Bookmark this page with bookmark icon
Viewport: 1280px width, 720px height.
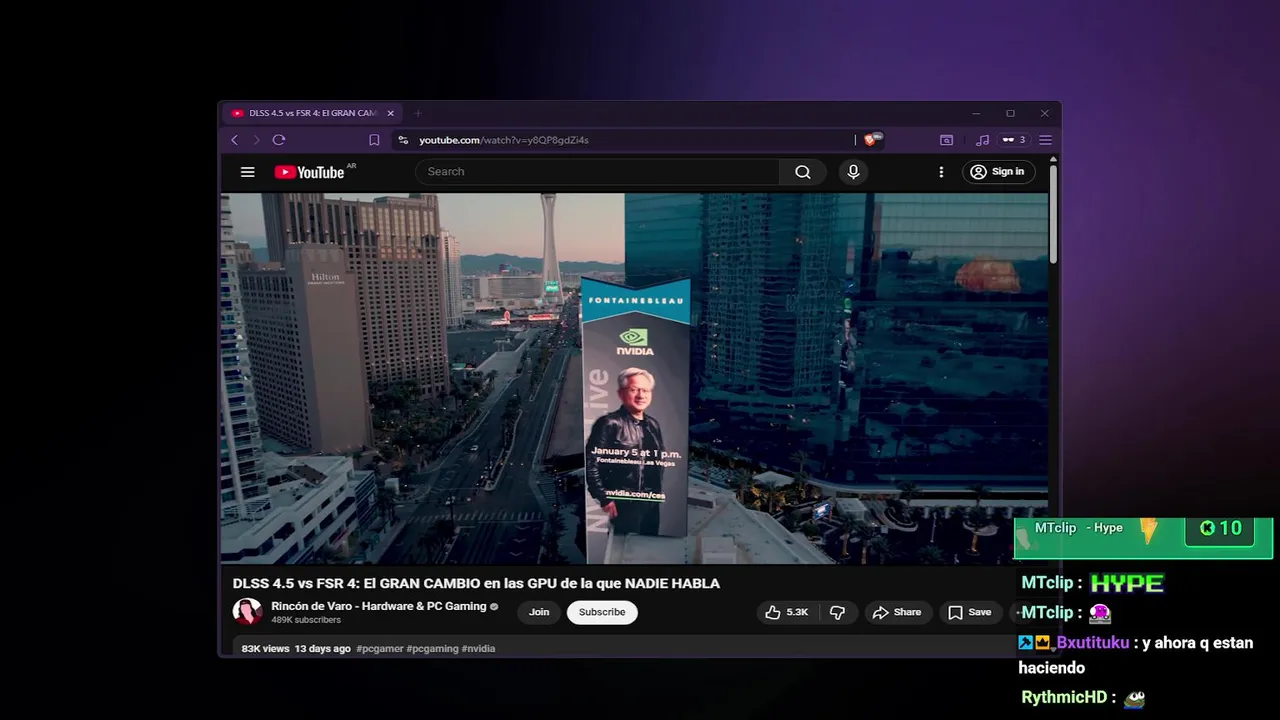(x=374, y=140)
